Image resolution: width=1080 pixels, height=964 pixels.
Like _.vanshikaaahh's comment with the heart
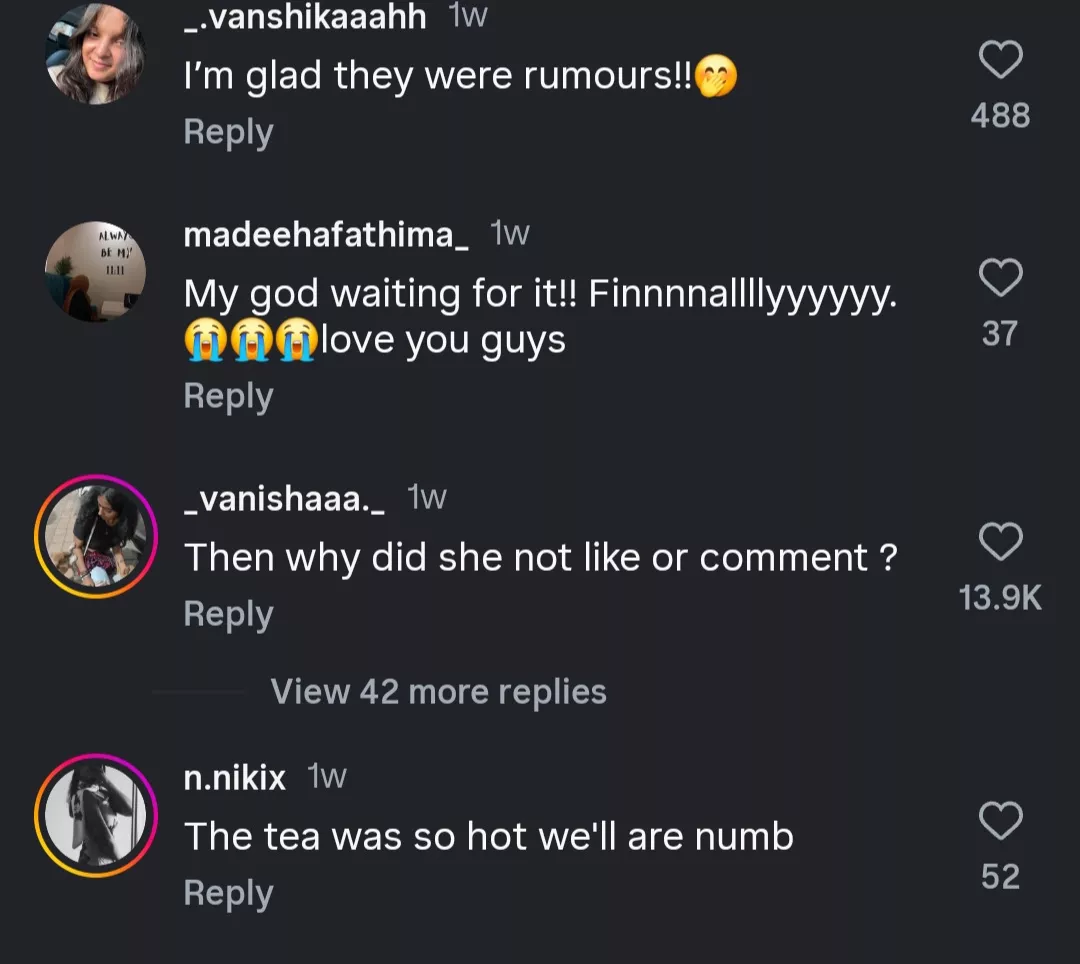[999, 60]
